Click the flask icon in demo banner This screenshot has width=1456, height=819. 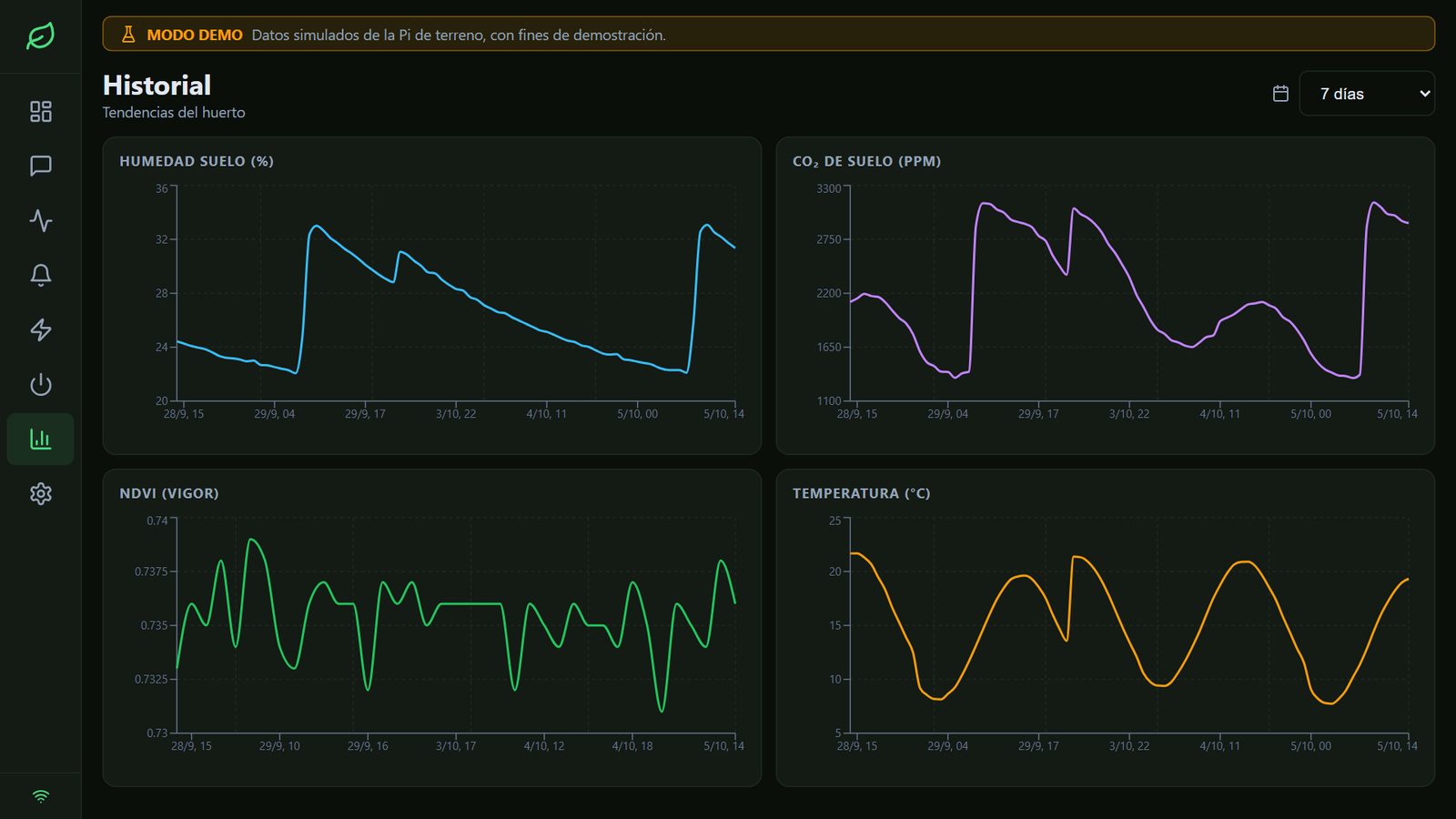point(128,35)
